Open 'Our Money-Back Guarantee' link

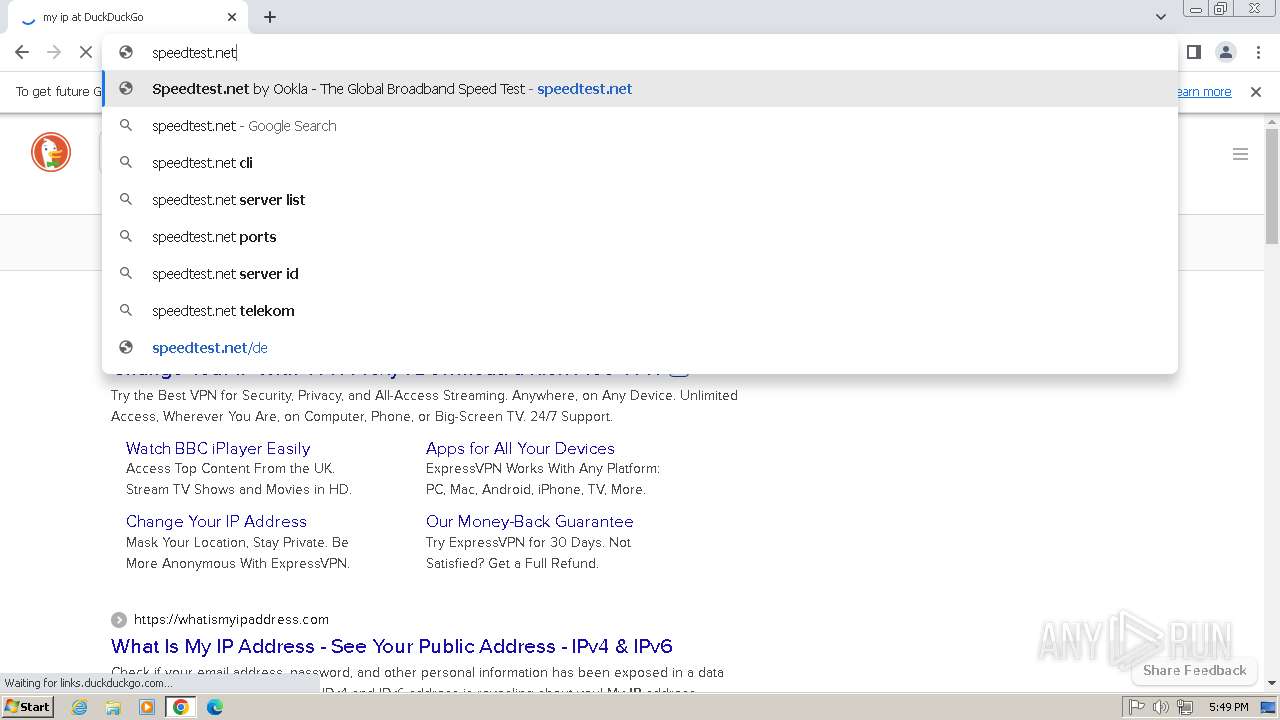pos(529,521)
